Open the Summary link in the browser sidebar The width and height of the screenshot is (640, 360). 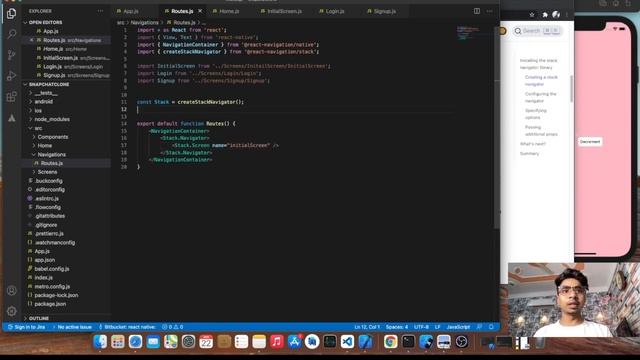[529, 153]
